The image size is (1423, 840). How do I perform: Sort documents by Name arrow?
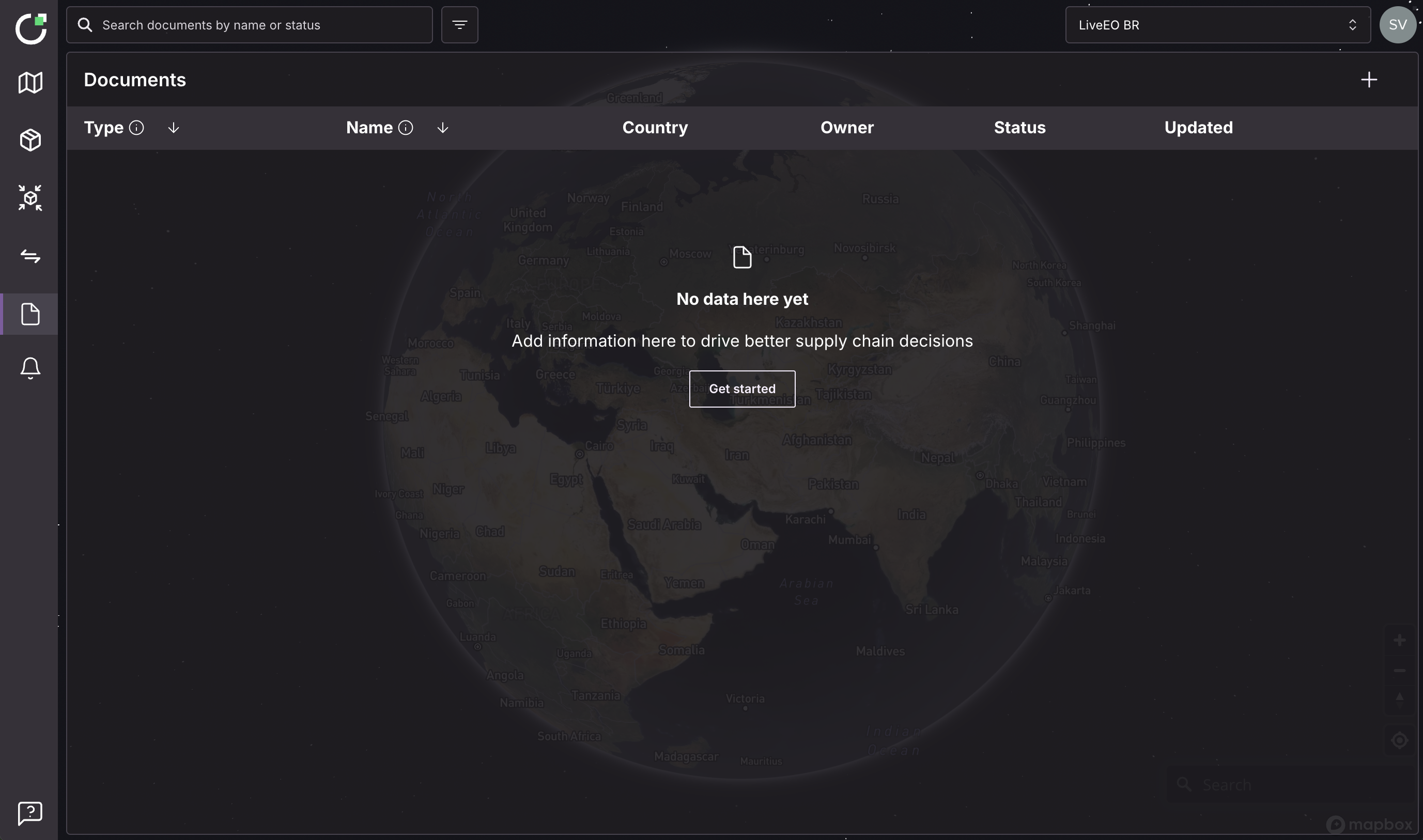(443, 129)
